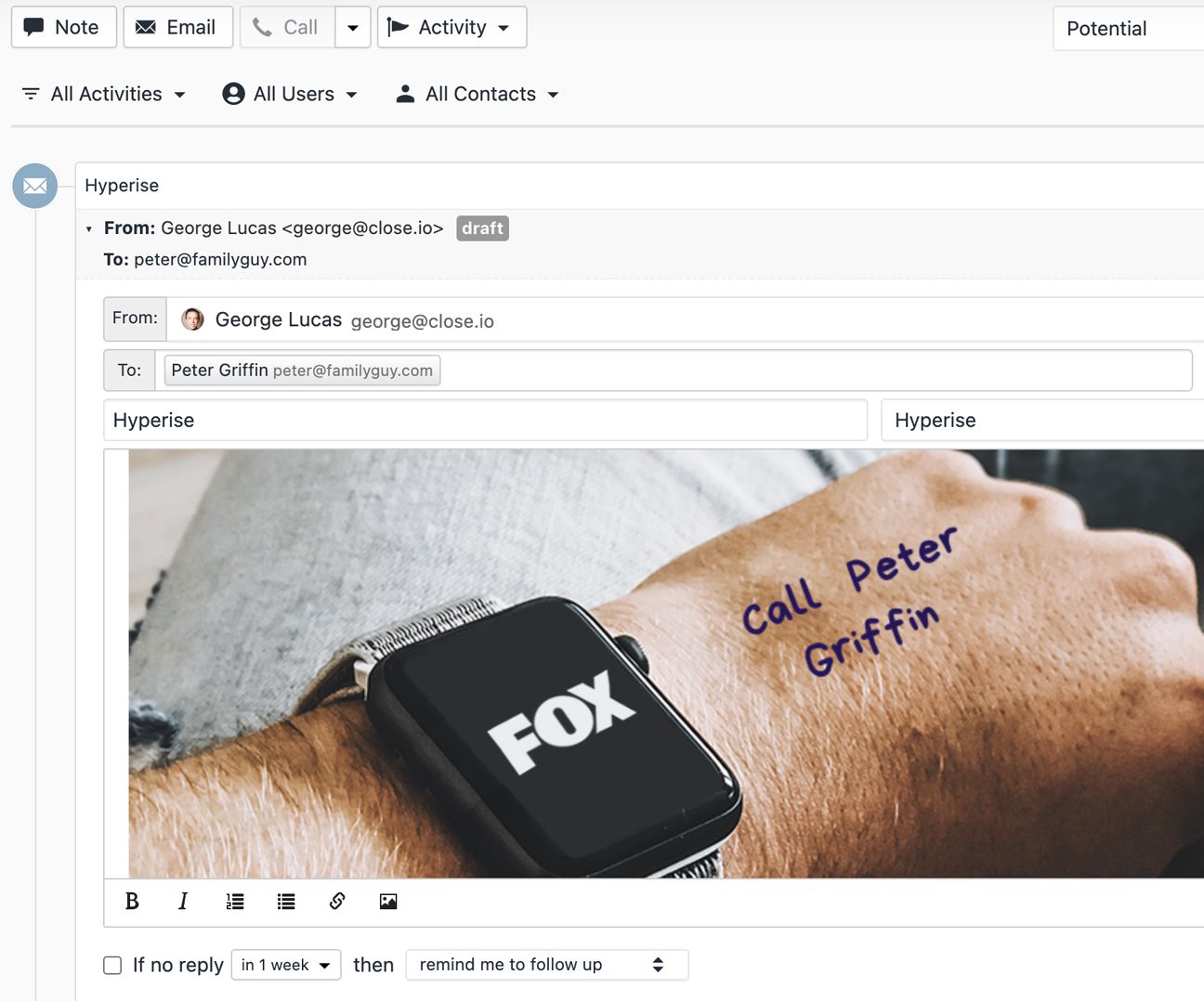The width and height of the screenshot is (1204, 1001).
Task: Open the Activity dropdown button
Action: pyautogui.click(x=451, y=27)
